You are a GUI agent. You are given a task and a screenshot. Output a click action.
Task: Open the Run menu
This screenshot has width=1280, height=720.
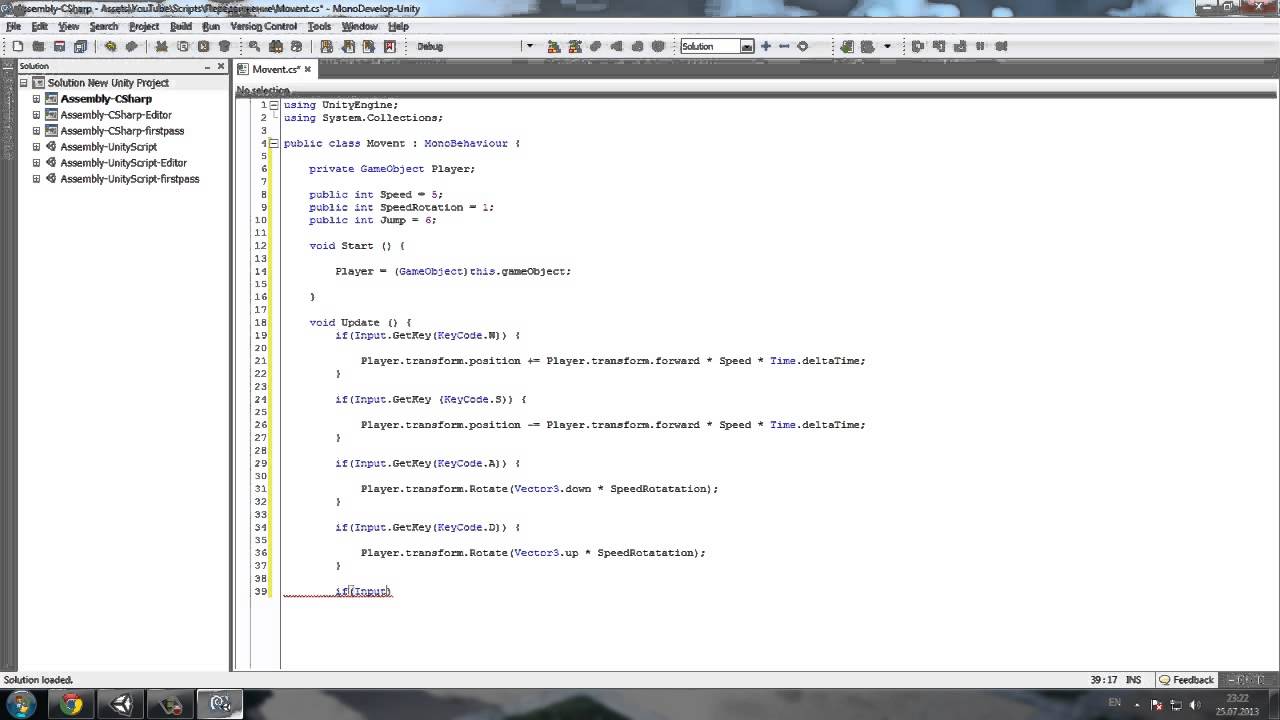pos(211,27)
